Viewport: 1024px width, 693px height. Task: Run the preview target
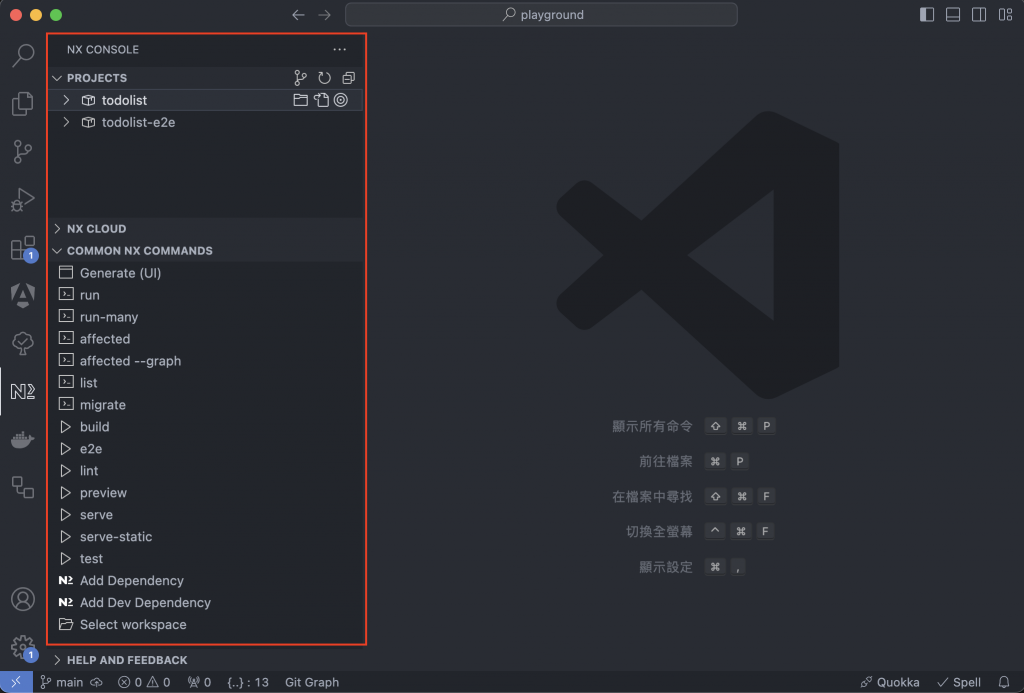206,492
